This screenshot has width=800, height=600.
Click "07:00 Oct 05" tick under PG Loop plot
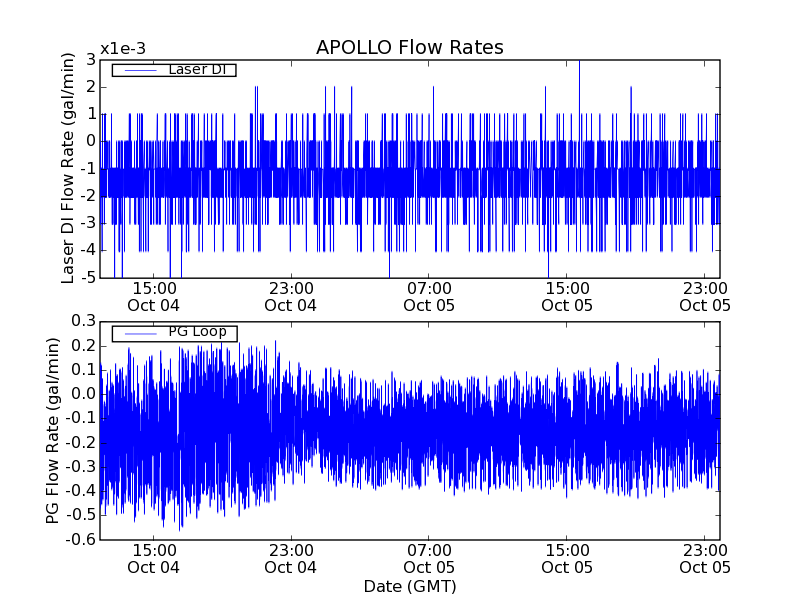429,559
